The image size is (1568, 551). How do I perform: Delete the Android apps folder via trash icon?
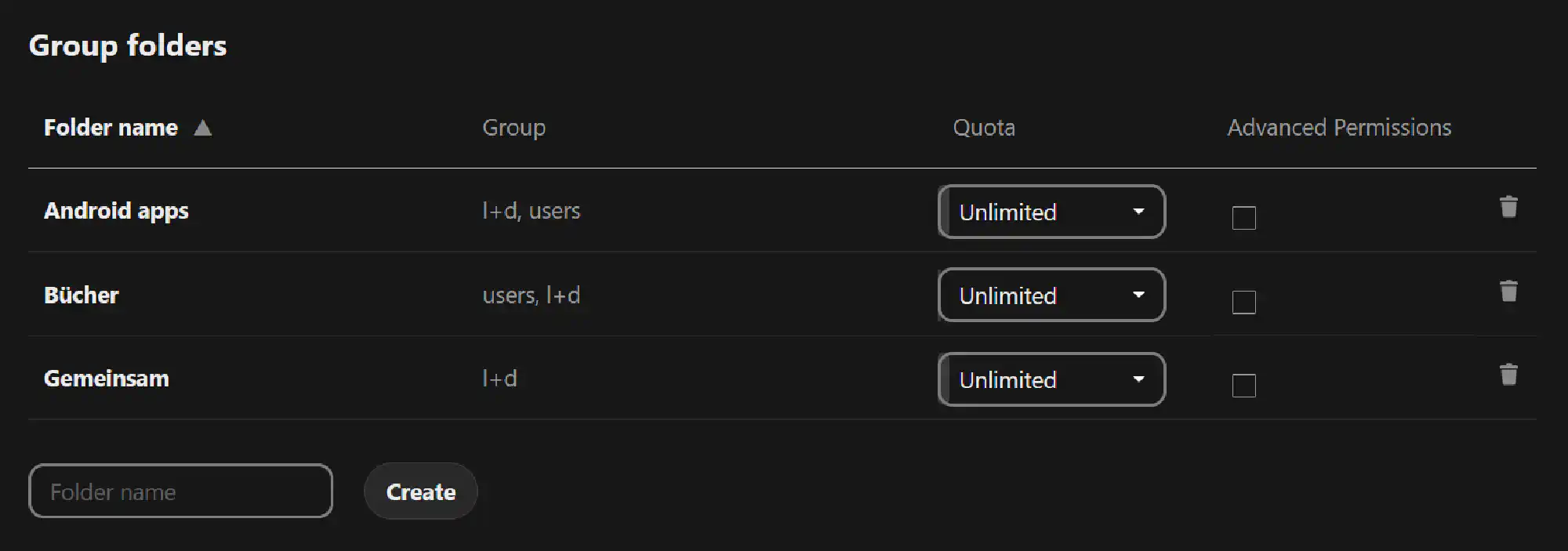click(1508, 207)
